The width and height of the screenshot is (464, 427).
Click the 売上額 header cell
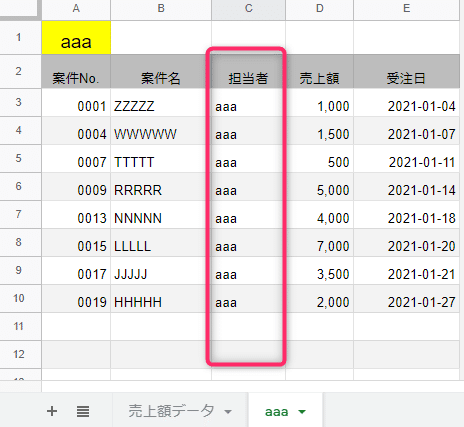click(319, 72)
